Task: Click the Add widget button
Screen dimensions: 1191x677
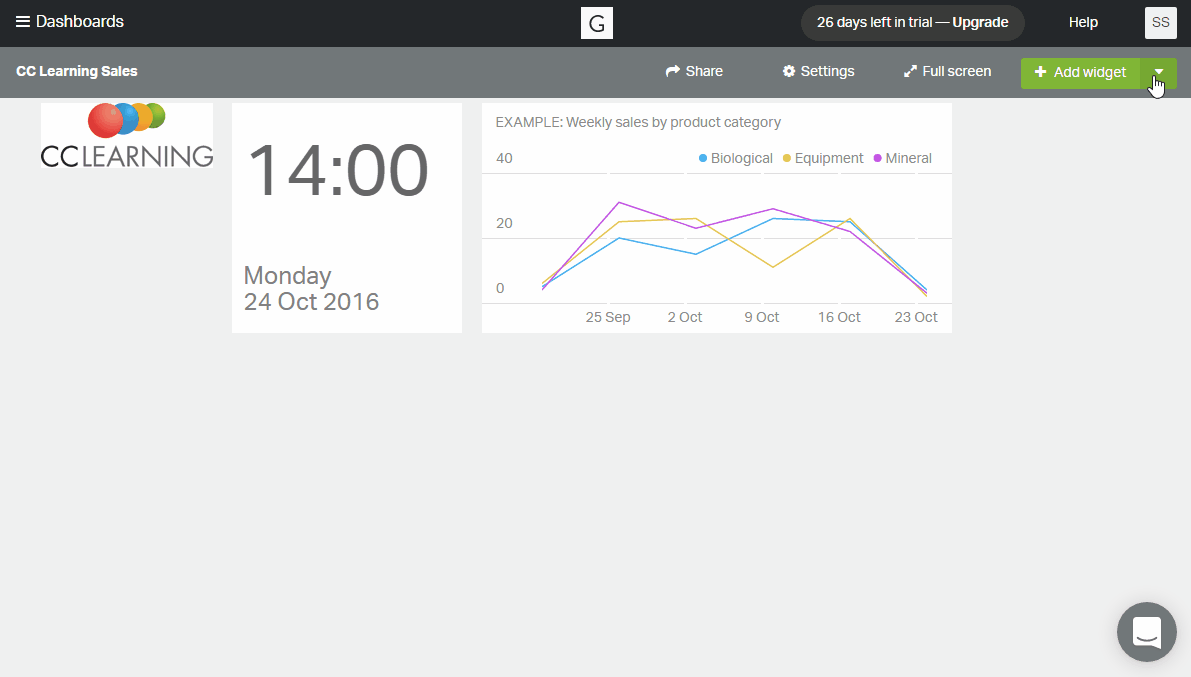Action: click(1080, 72)
